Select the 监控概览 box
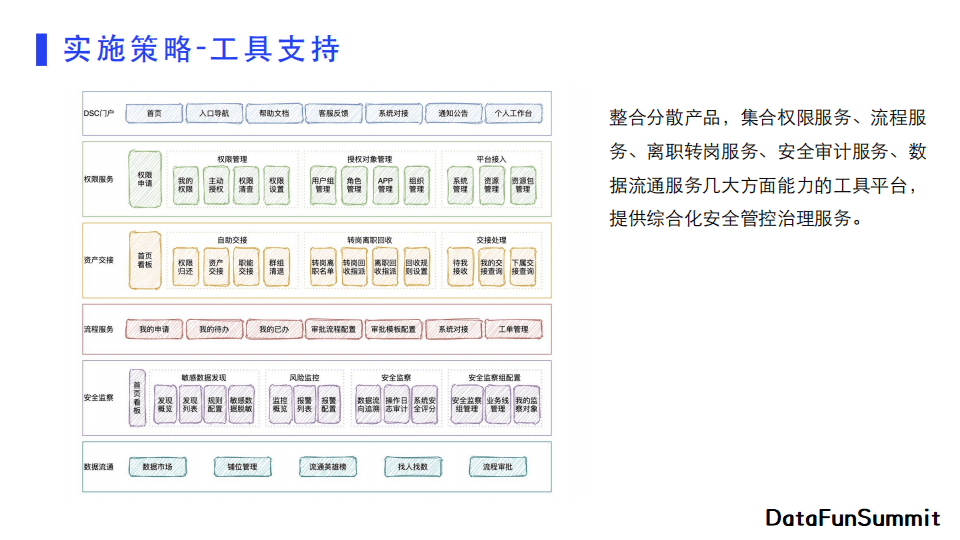 pyautogui.click(x=280, y=405)
